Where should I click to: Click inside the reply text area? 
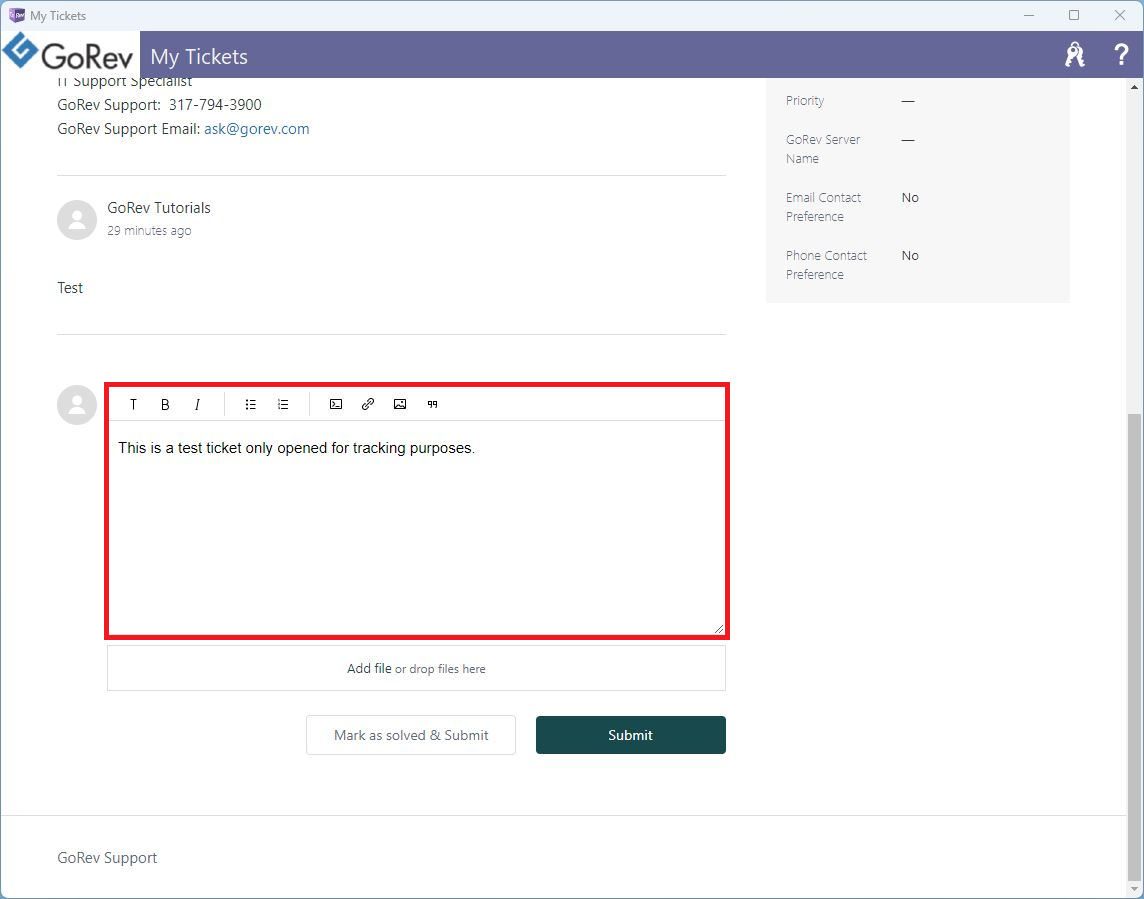[x=417, y=527]
